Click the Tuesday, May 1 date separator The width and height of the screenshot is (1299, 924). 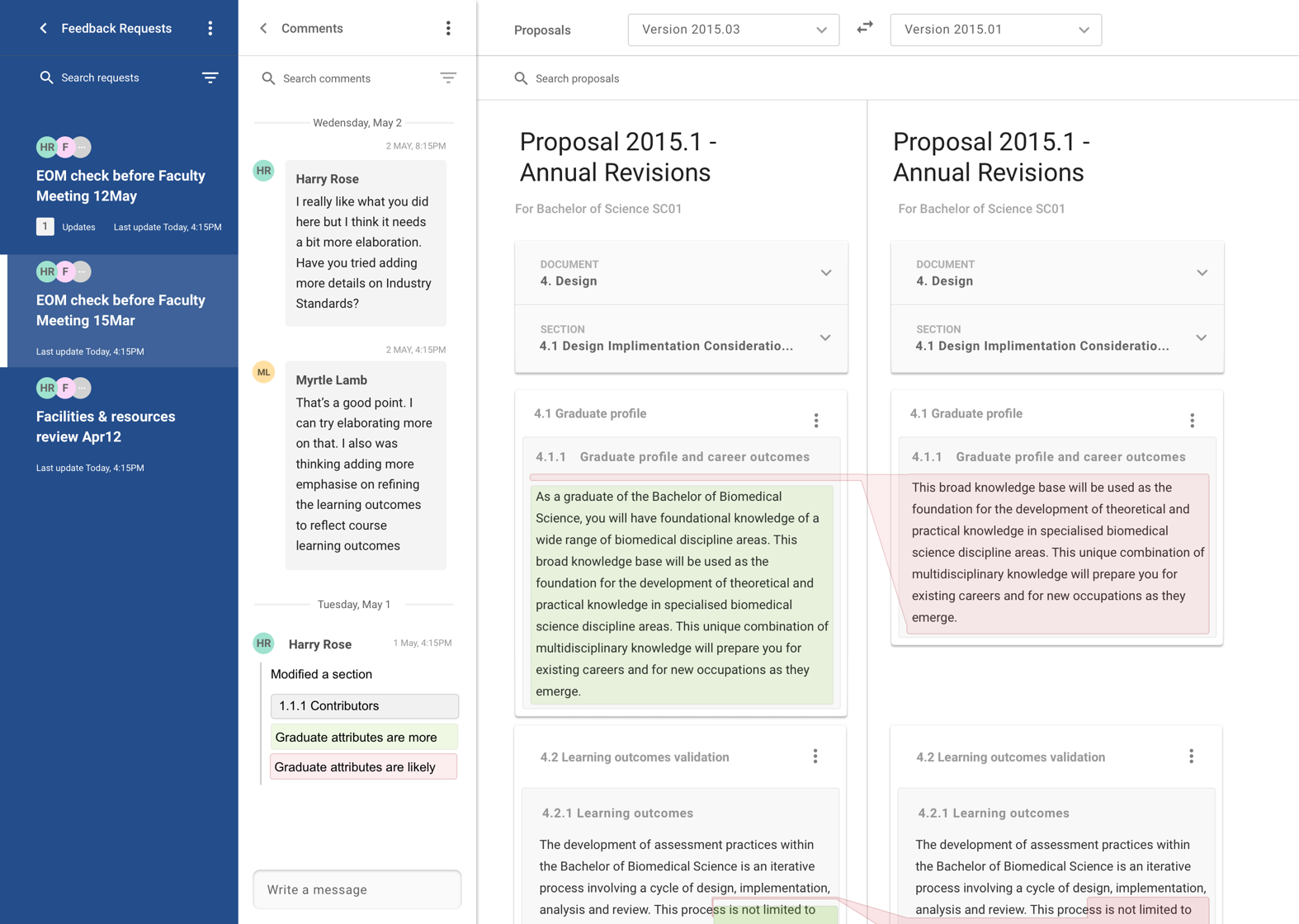(354, 605)
